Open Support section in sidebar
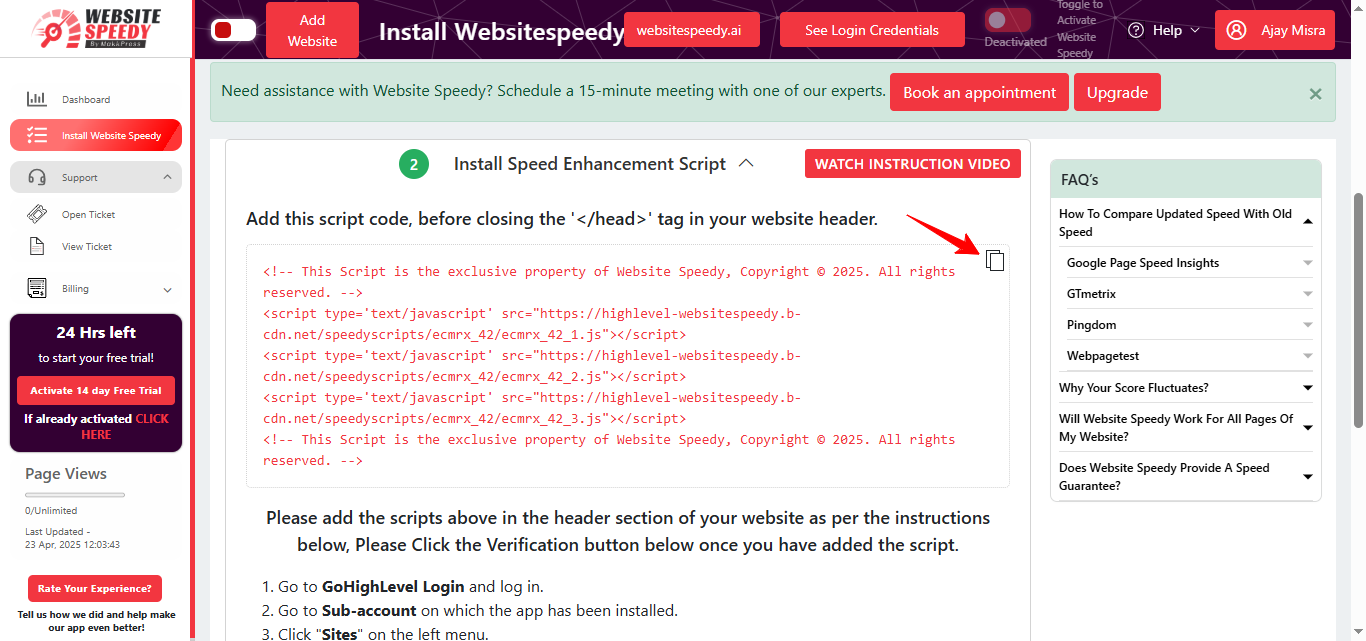This screenshot has width=1366, height=641. pyautogui.click(x=96, y=177)
